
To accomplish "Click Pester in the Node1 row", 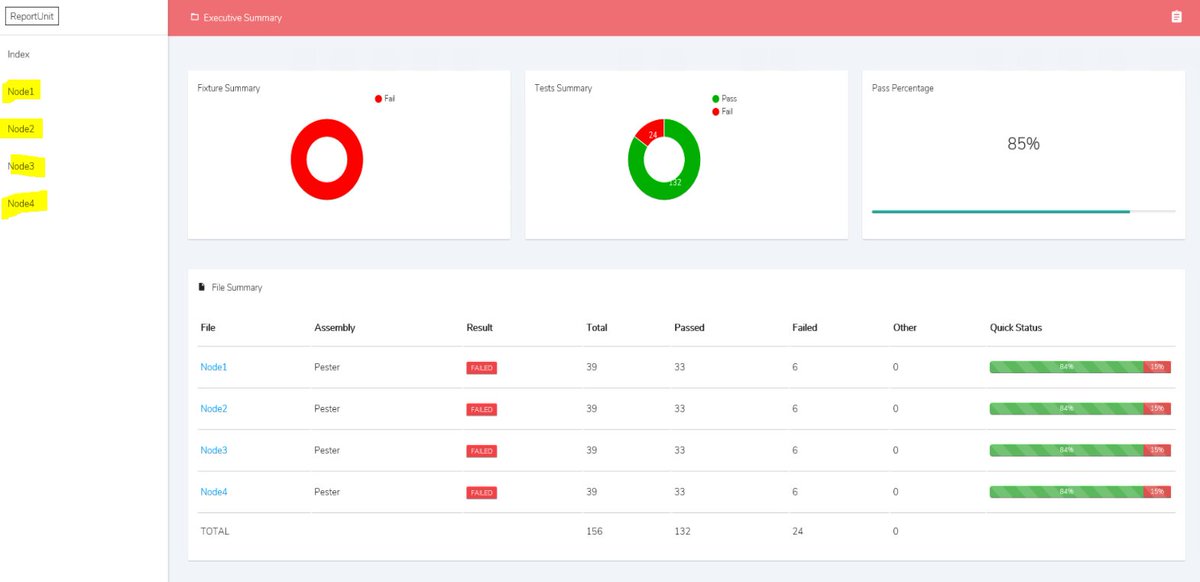I will [327, 367].
